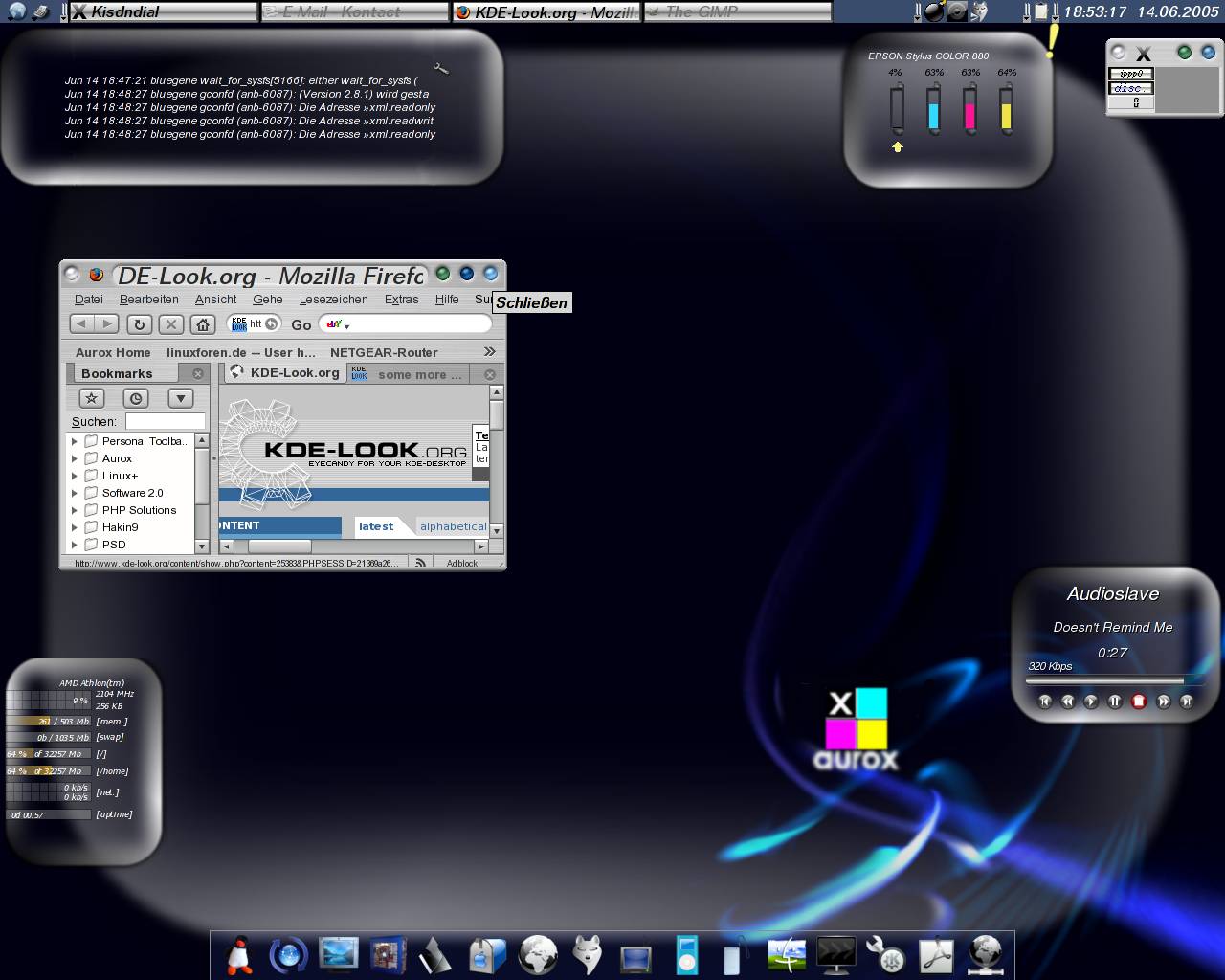Click play in the audio player widget
Image resolution: width=1225 pixels, height=980 pixels.
click(x=1091, y=702)
